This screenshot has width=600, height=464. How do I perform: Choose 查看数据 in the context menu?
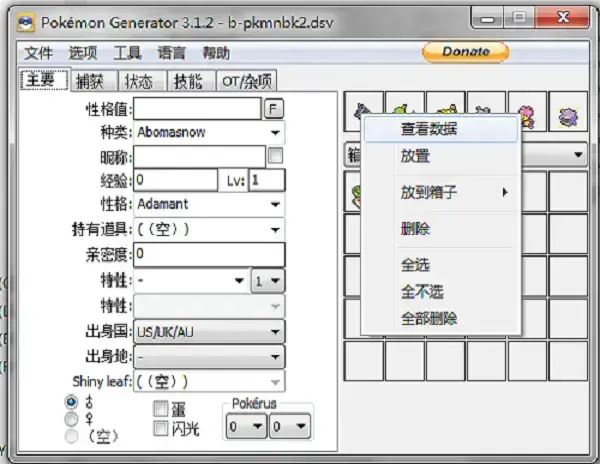click(x=441, y=129)
